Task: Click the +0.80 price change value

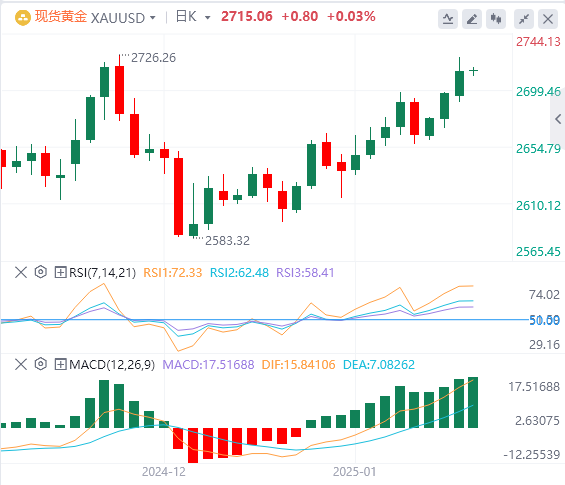Action: [300, 17]
